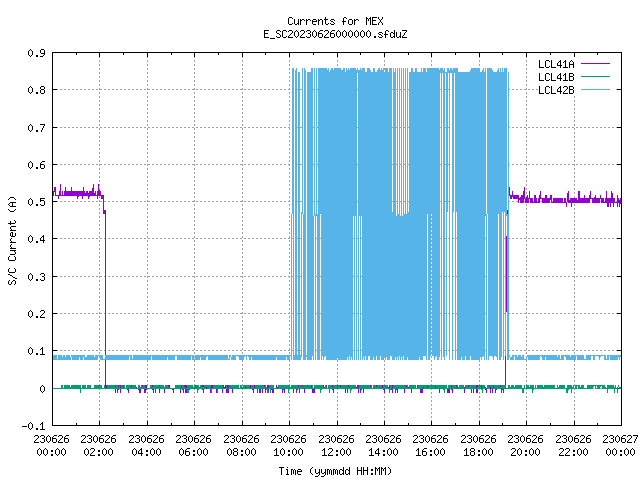Click the 0.5 y-axis tick value
The width and height of the screenshot is (640, 480).
pyautogui.click(x=36, y=202)
